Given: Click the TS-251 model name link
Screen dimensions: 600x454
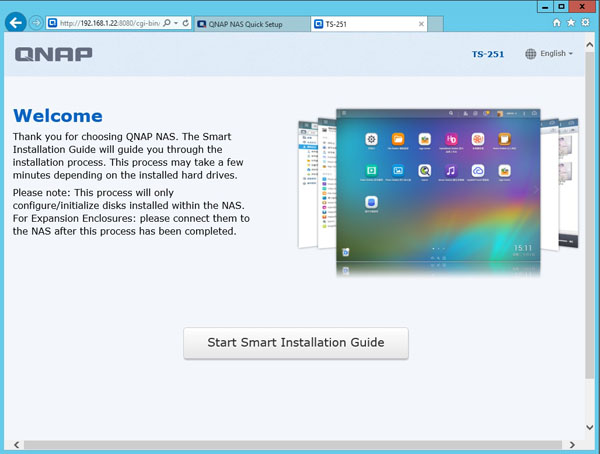Looking at the screenshot, I should tap(488, 54).
